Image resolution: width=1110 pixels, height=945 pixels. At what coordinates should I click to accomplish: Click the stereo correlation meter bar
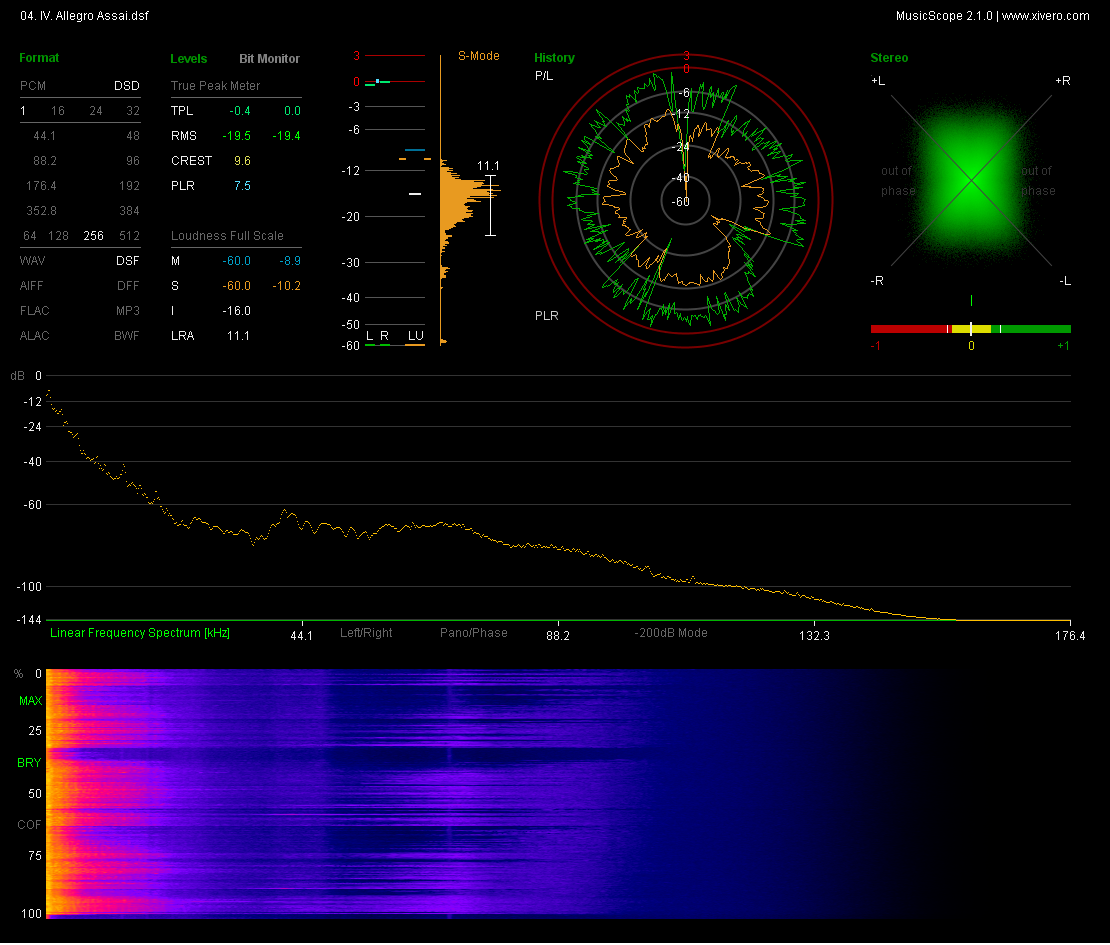point(970,329)
